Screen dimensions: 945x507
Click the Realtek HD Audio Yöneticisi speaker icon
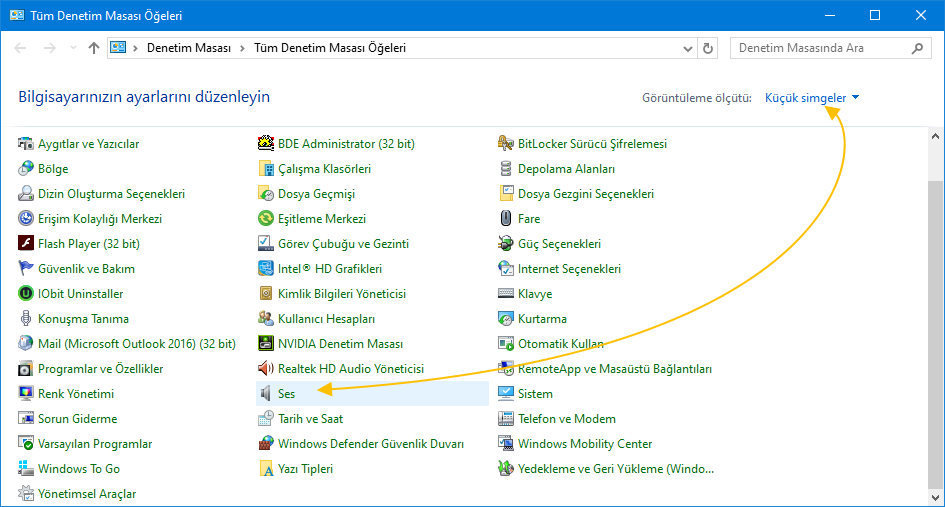[266, 369]
